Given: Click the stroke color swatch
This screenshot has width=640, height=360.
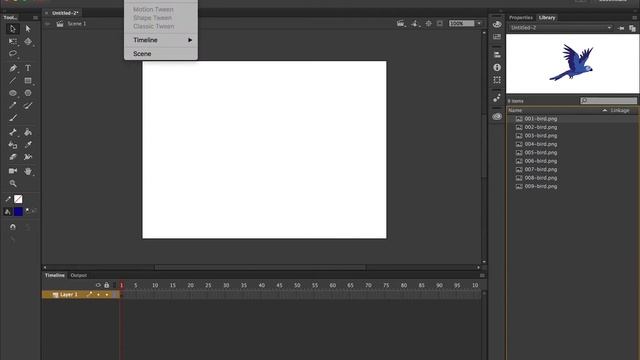Looking at the screenshot, I should (18, 199).
